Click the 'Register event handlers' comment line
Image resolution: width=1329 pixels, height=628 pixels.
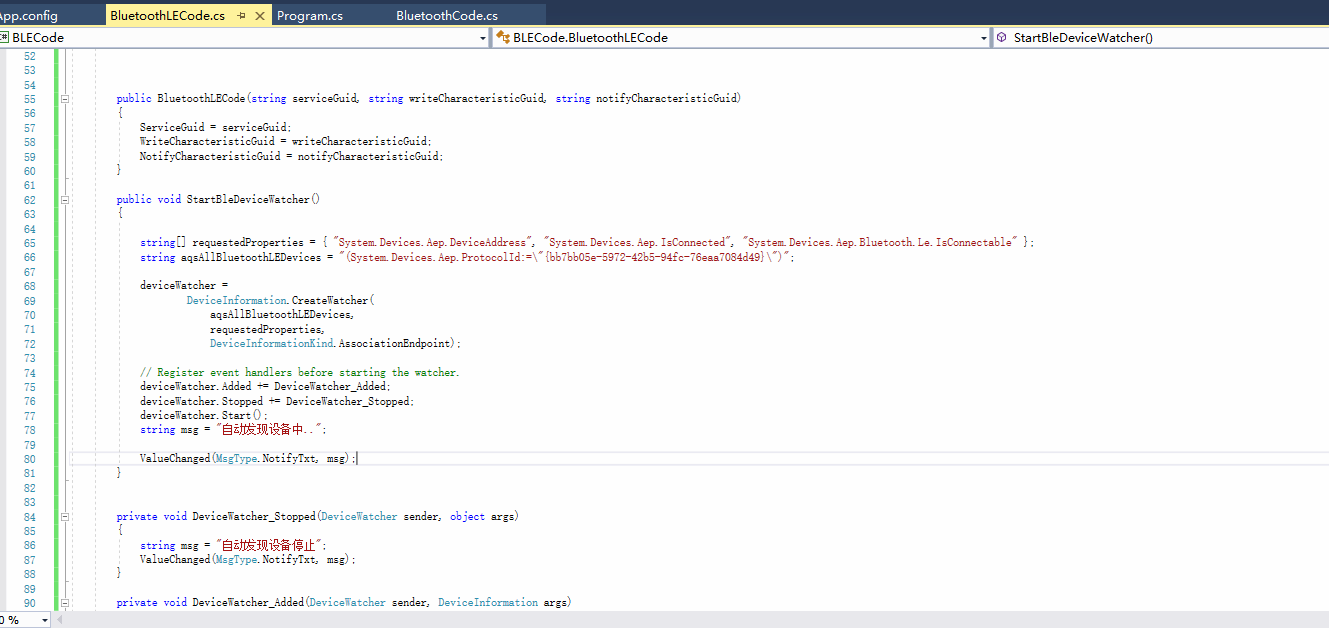click(x=299, y=372)
